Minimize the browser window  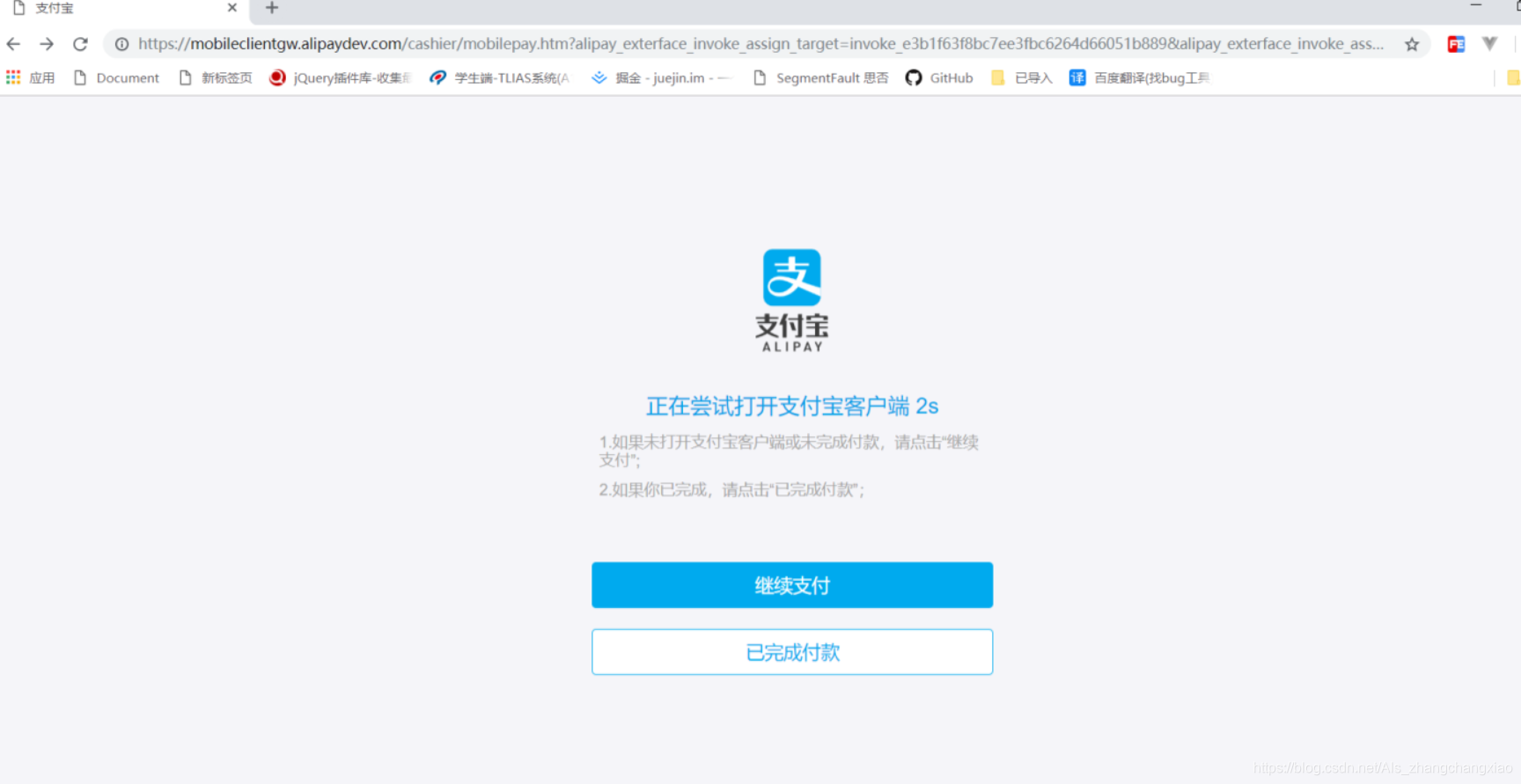pyautogui.click(x=1476, y=6)
